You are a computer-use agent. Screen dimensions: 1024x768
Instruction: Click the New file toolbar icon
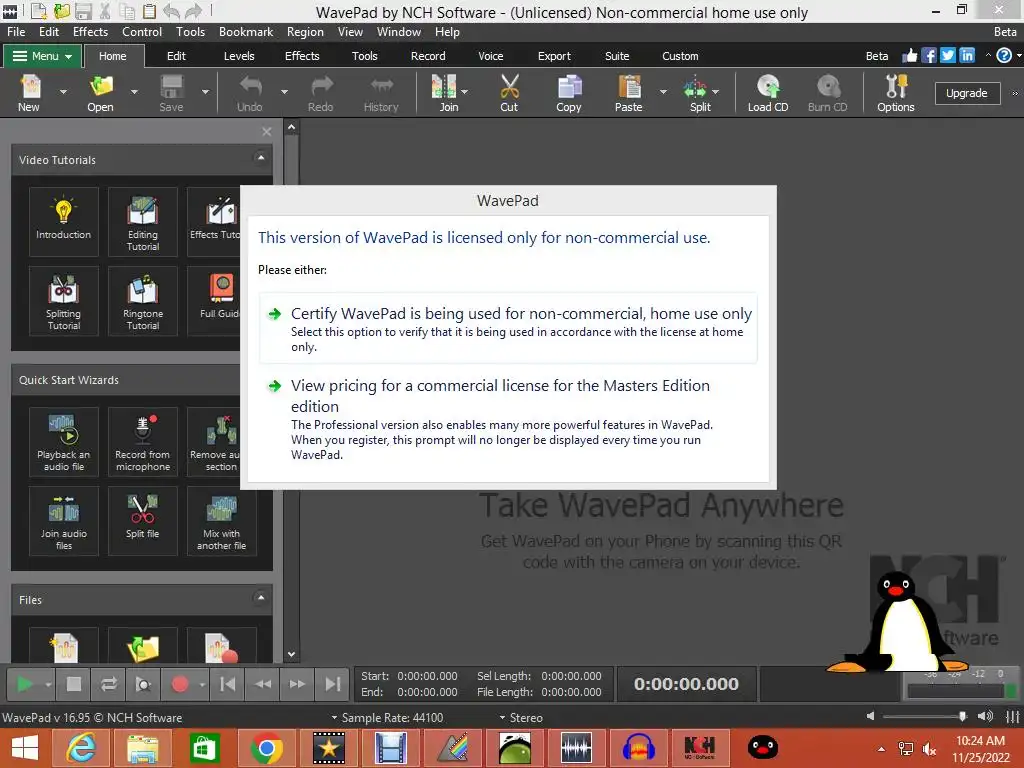coord(29,93)
